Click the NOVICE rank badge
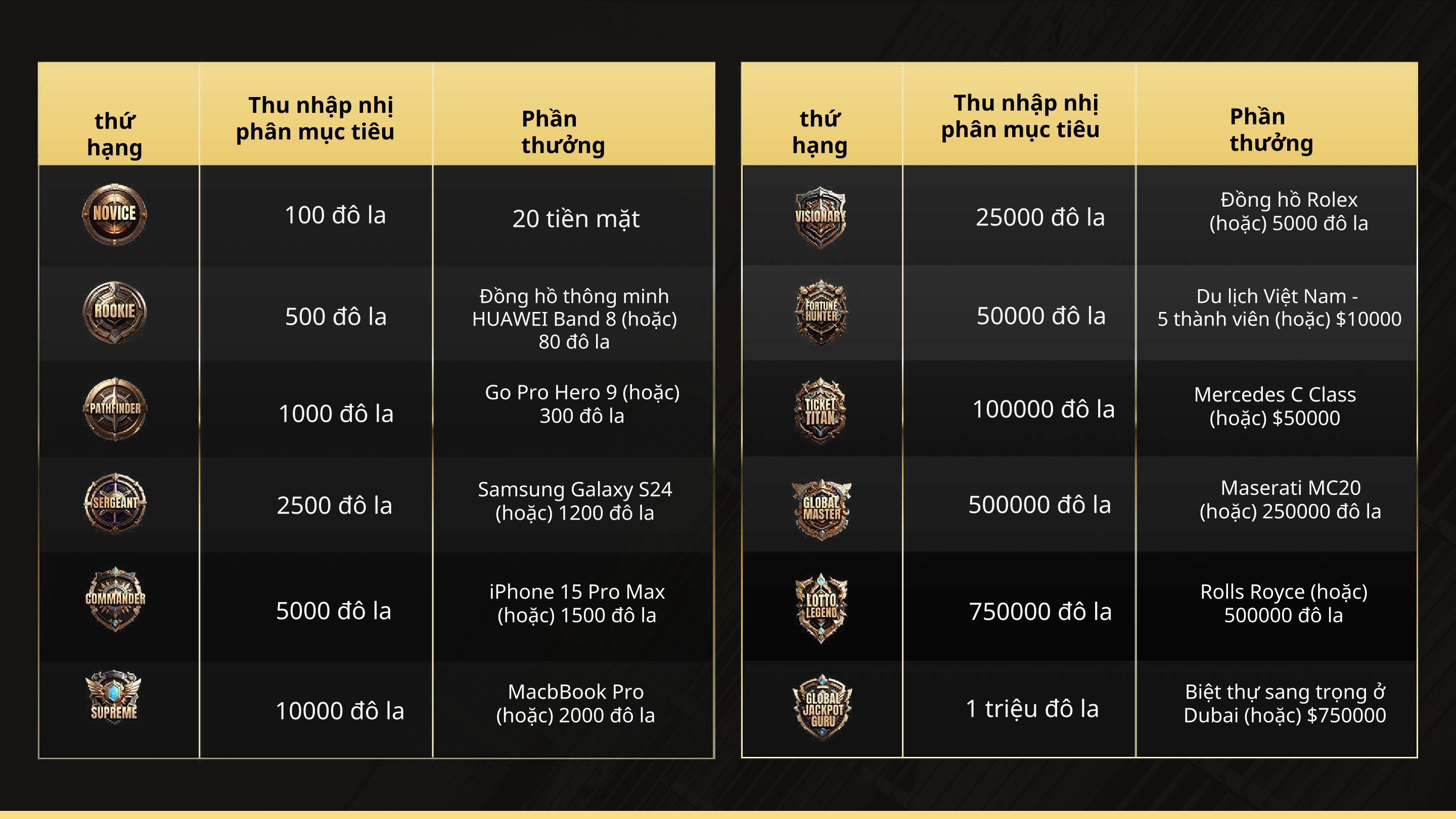Viewport: 1456px width, 819px height. pos(115,214)
